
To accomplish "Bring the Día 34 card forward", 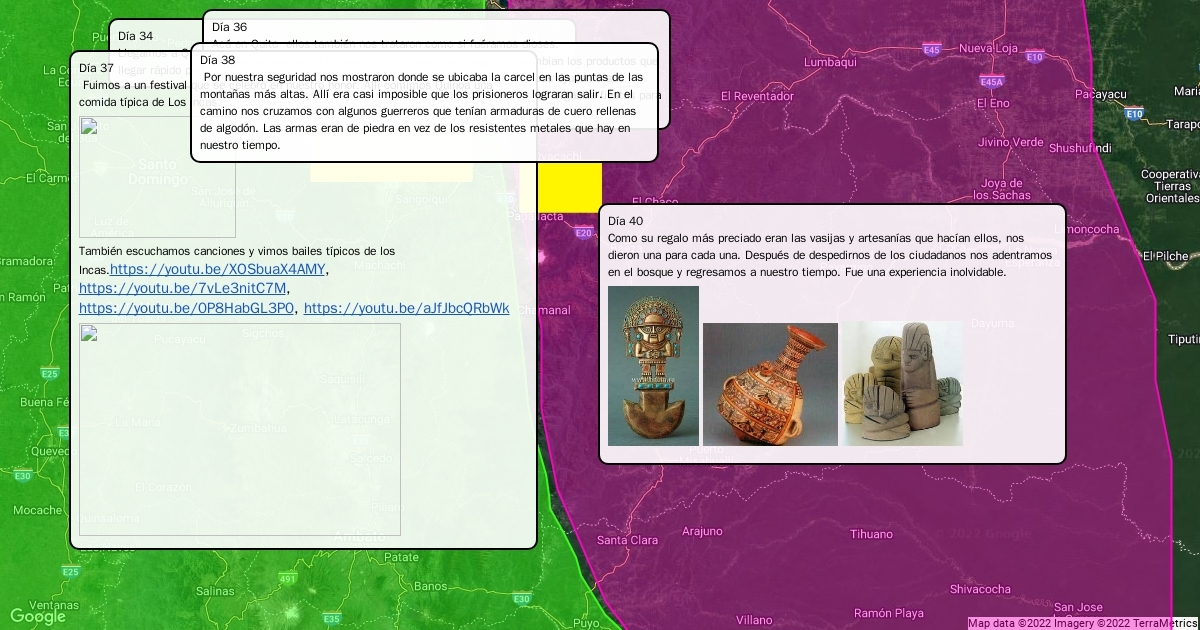I will 136,36.
